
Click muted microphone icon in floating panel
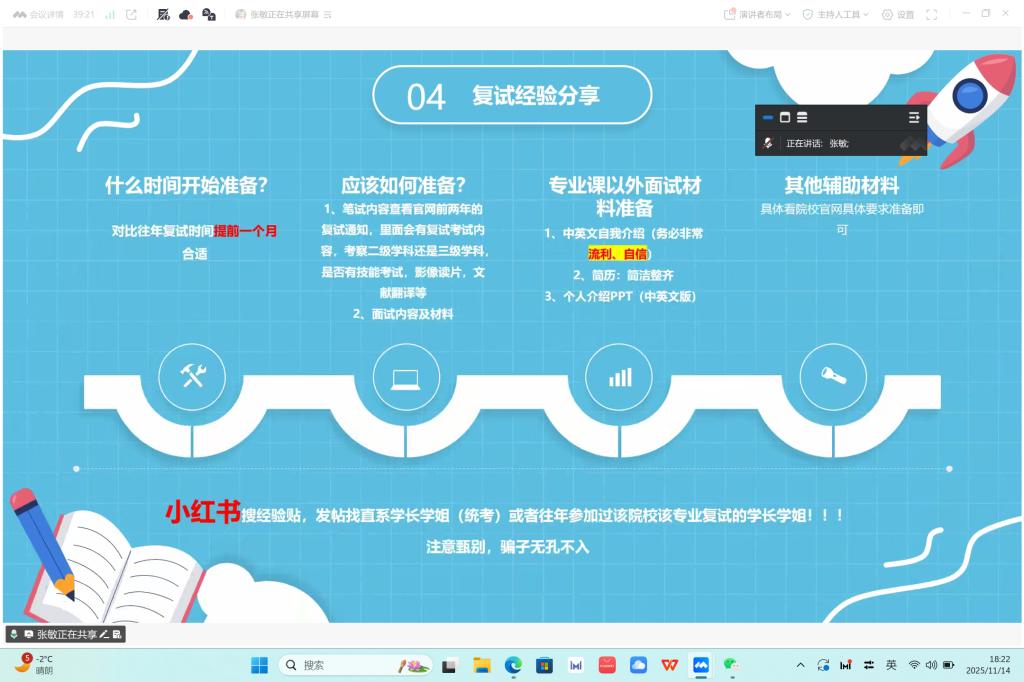[x=768, y=143]
